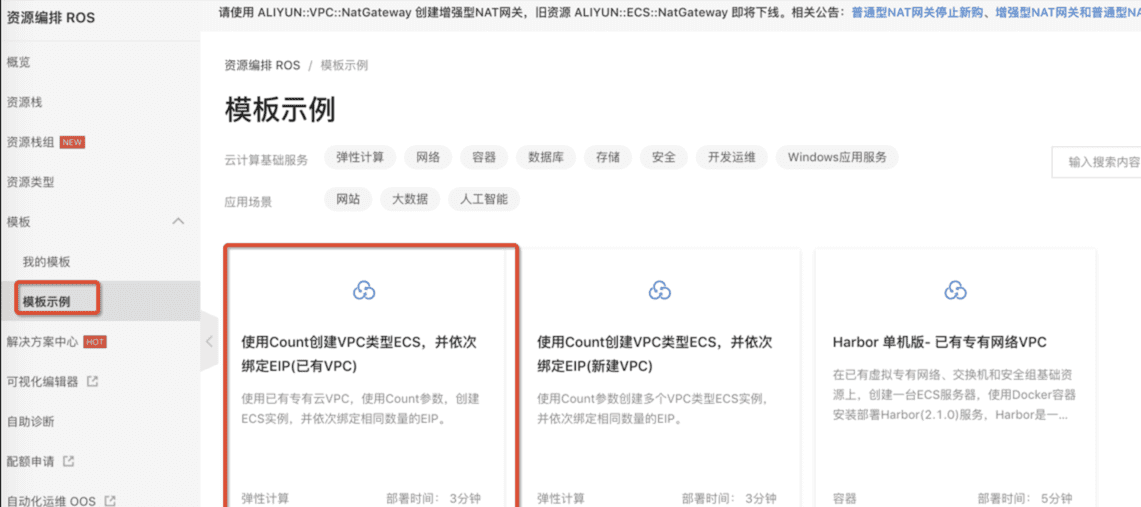
Task: Filter by 容器 tag
Action: pyautogui.click(x=484, y=157)
